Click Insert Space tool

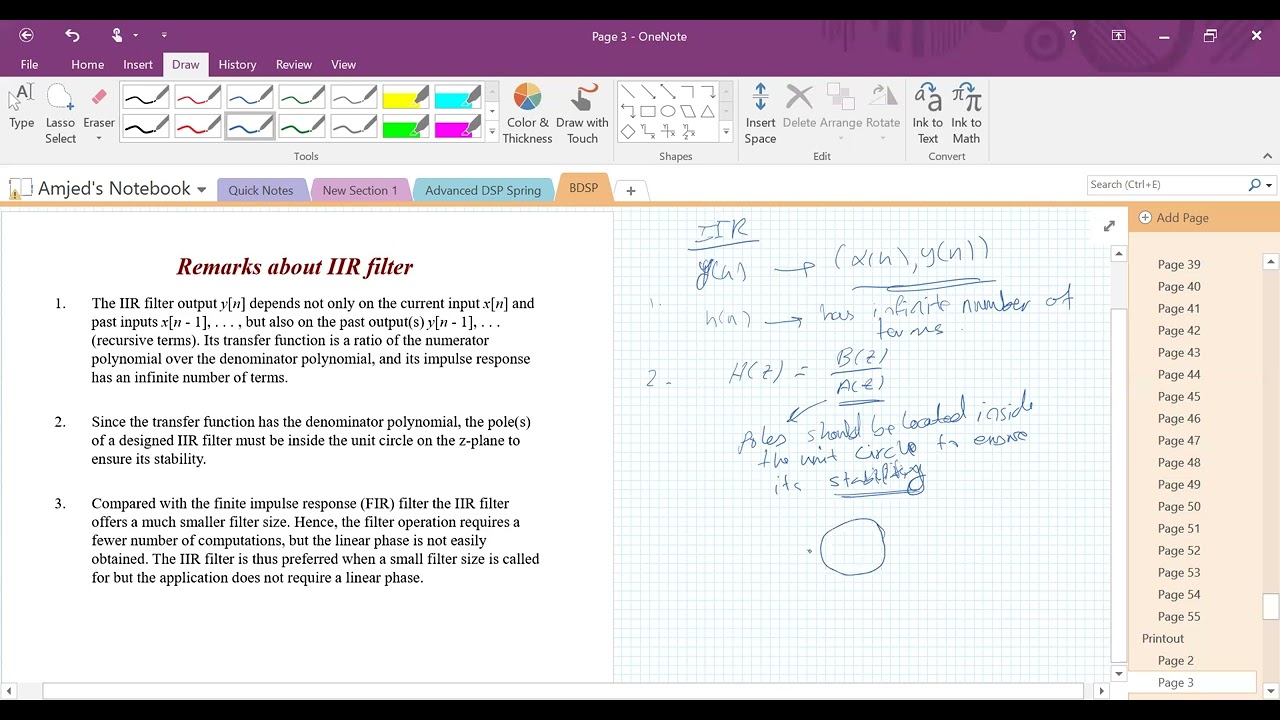[x=760, y=114]
